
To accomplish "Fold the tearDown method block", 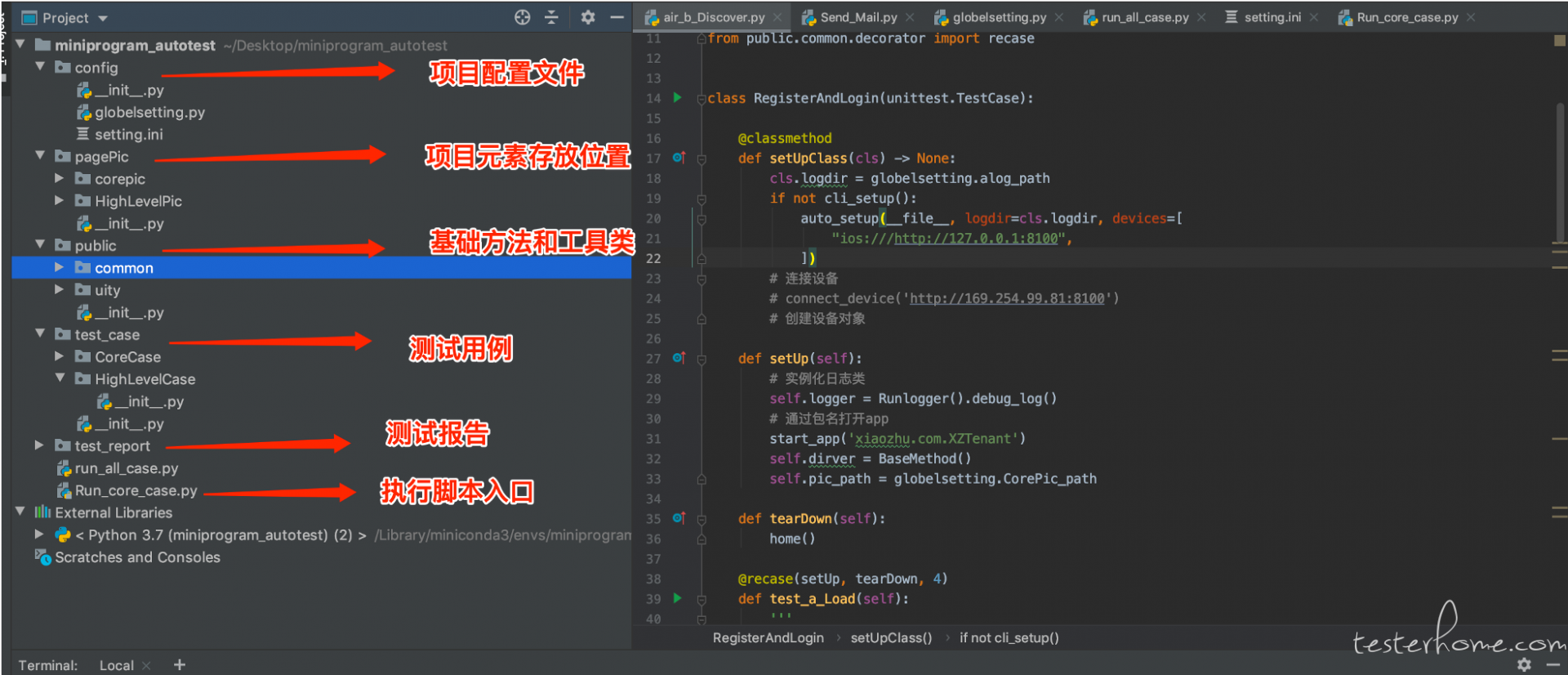I will [x=702, y=520].
